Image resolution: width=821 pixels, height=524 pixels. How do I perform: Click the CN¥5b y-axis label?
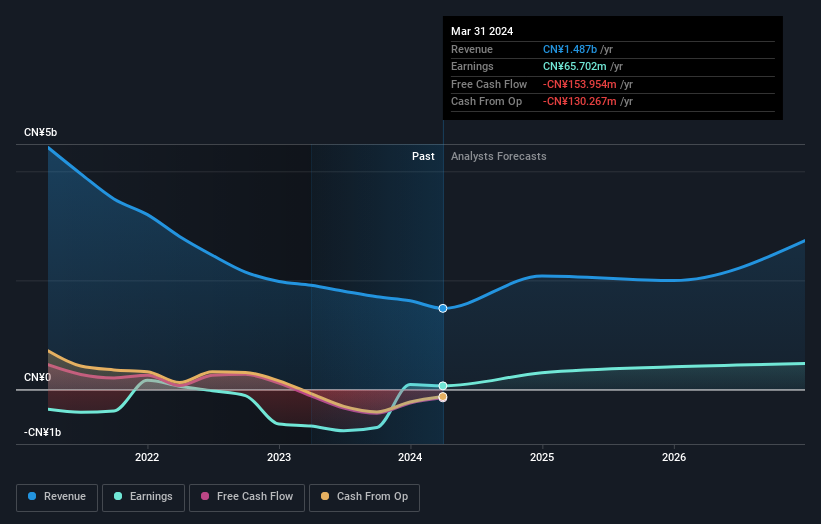pyautogui.click(x=40, y=132)
